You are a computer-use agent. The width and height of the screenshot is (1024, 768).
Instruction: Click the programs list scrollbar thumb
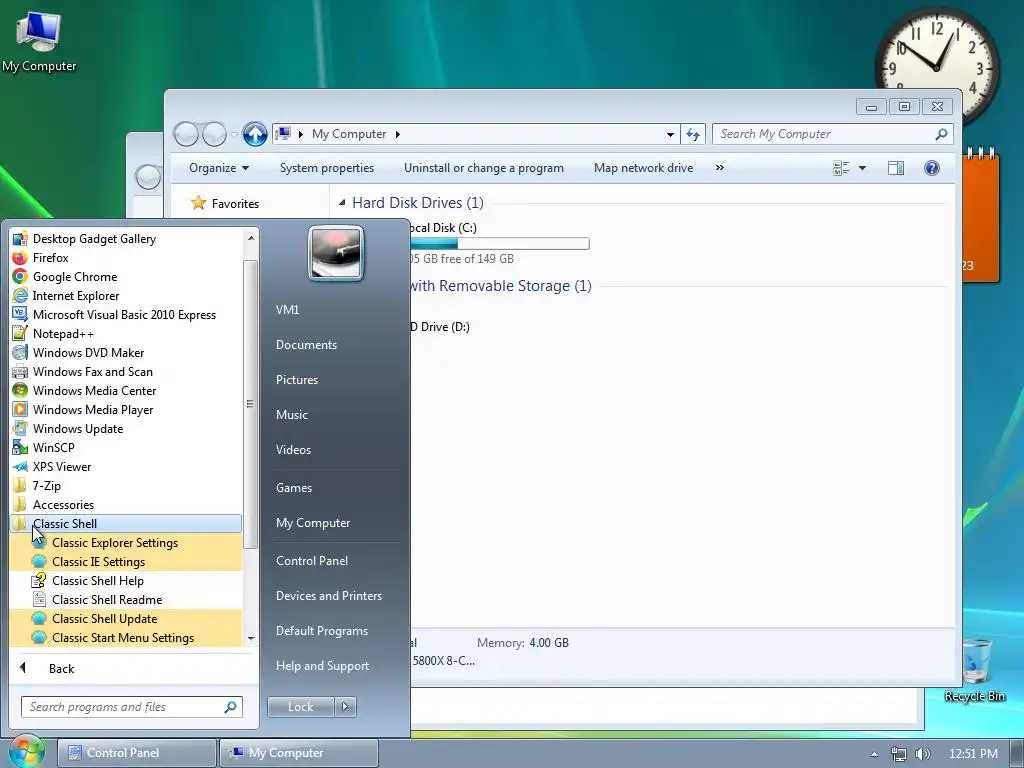(250, 404)
